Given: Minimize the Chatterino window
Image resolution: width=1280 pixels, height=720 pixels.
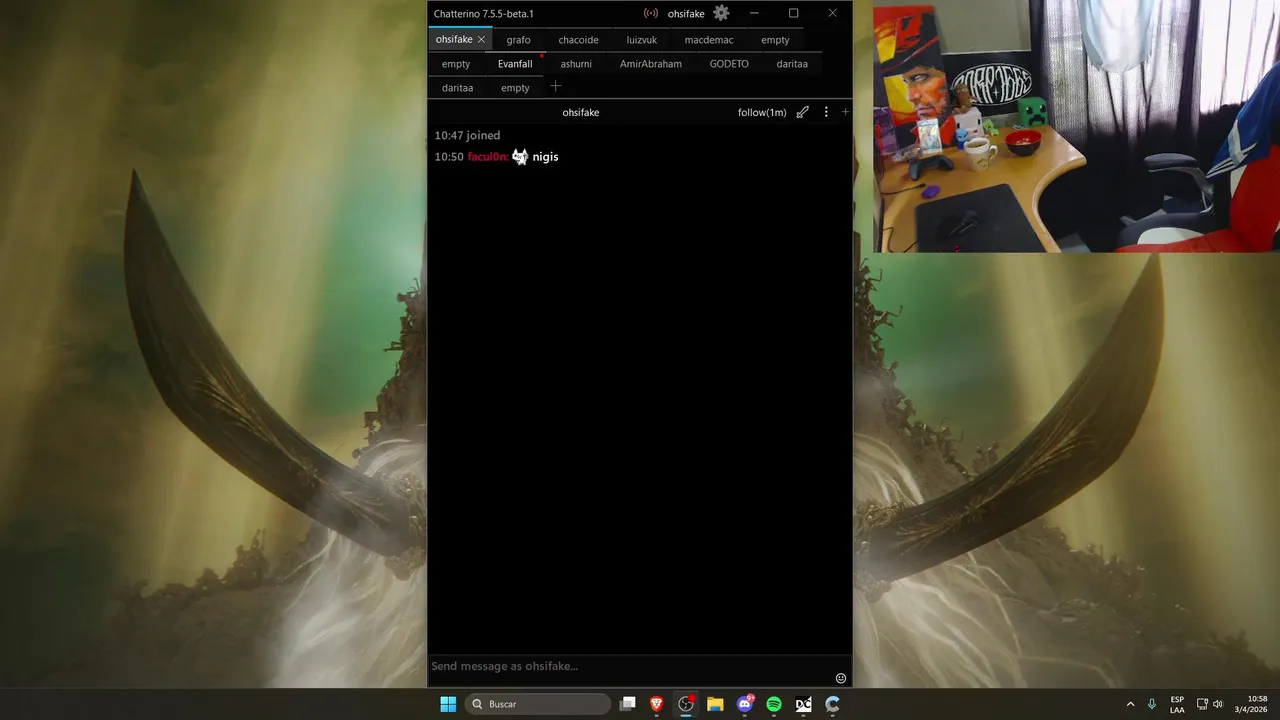Looking at the screenshot, I should pyautogui.click(x=754, y=13).
